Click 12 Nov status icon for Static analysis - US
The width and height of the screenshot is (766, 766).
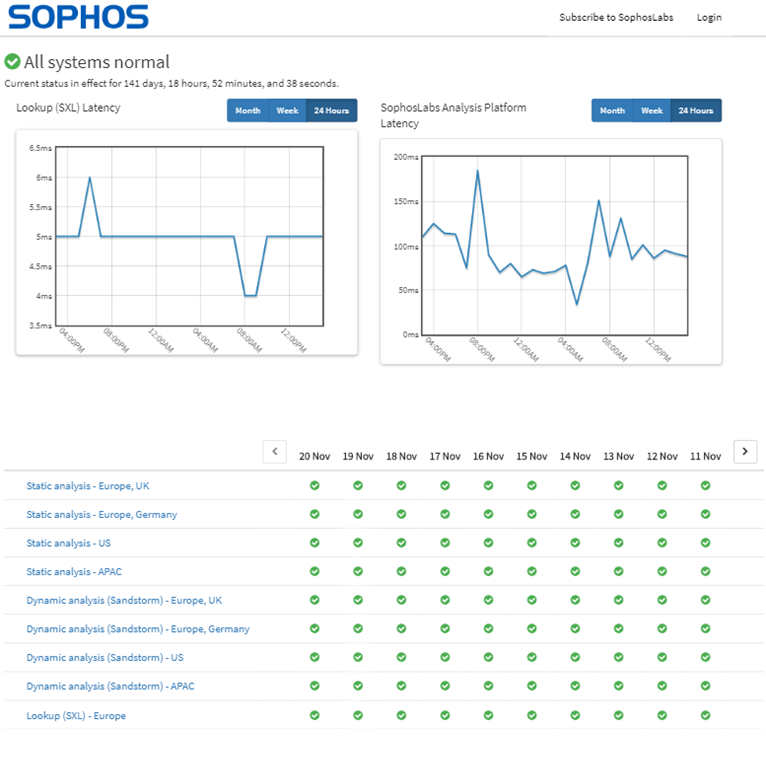coord(662,542)
